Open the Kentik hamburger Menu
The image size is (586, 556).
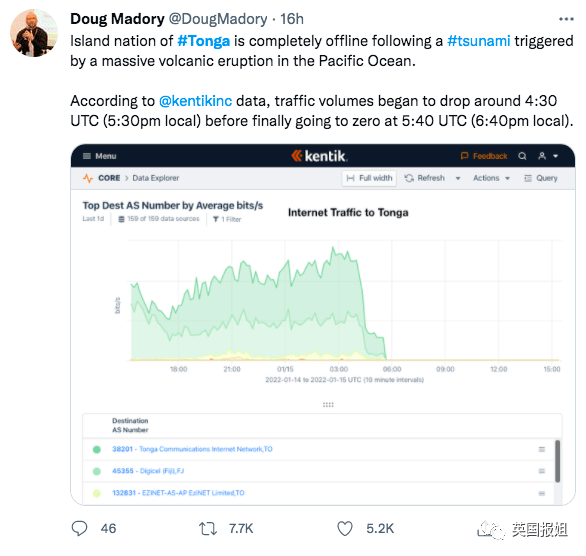(x=99, y=156)
